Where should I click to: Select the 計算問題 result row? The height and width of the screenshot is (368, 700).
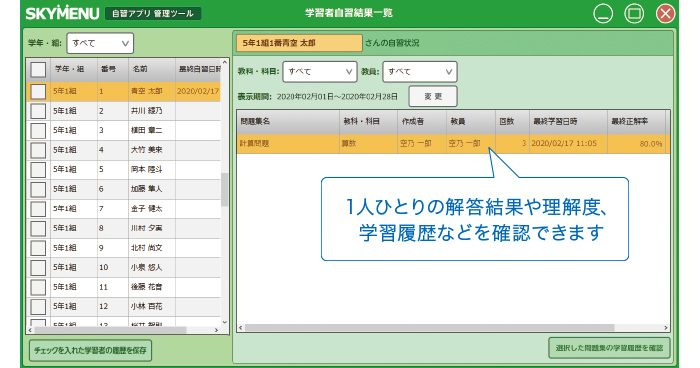[453, 144]
